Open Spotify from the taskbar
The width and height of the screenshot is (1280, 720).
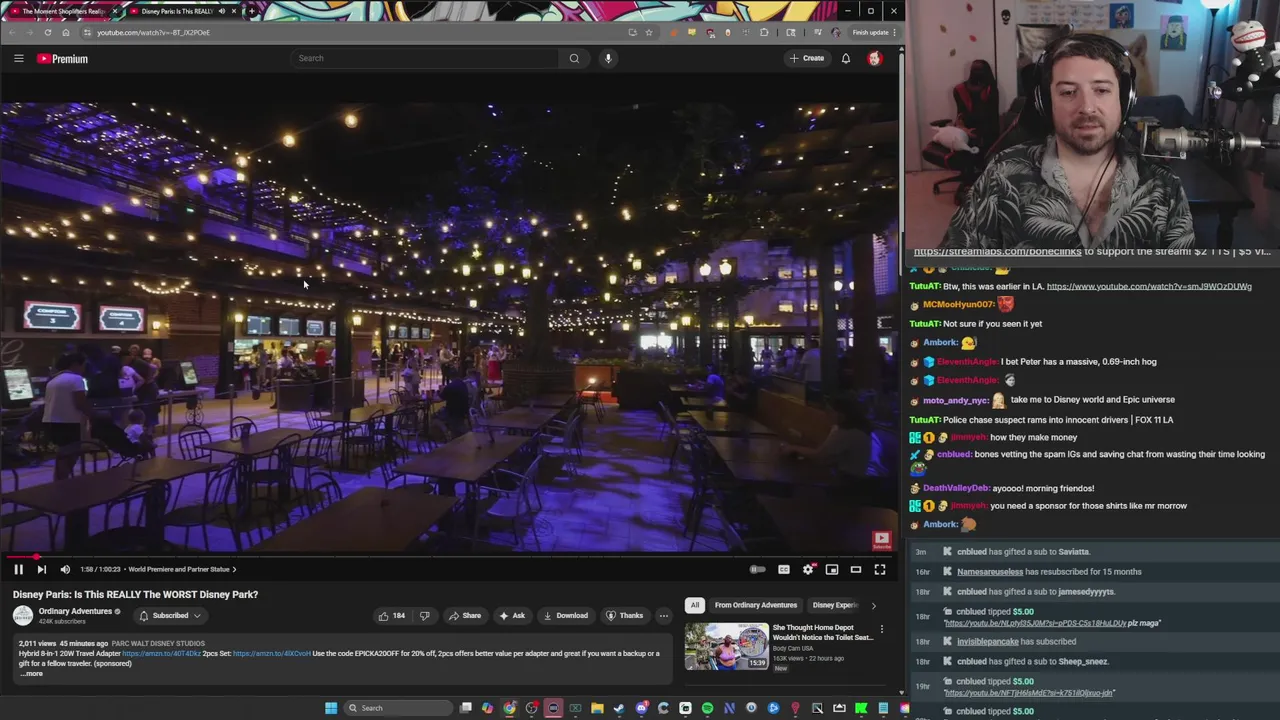coord(707,708)
